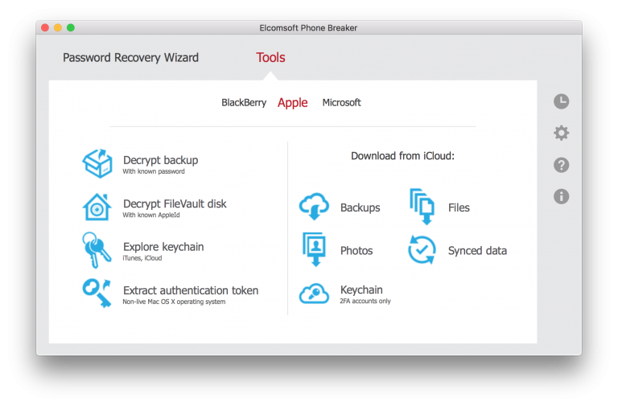Click the Decrypt backup text label
The image size is (618, 407).
click(x=160, y=160)
